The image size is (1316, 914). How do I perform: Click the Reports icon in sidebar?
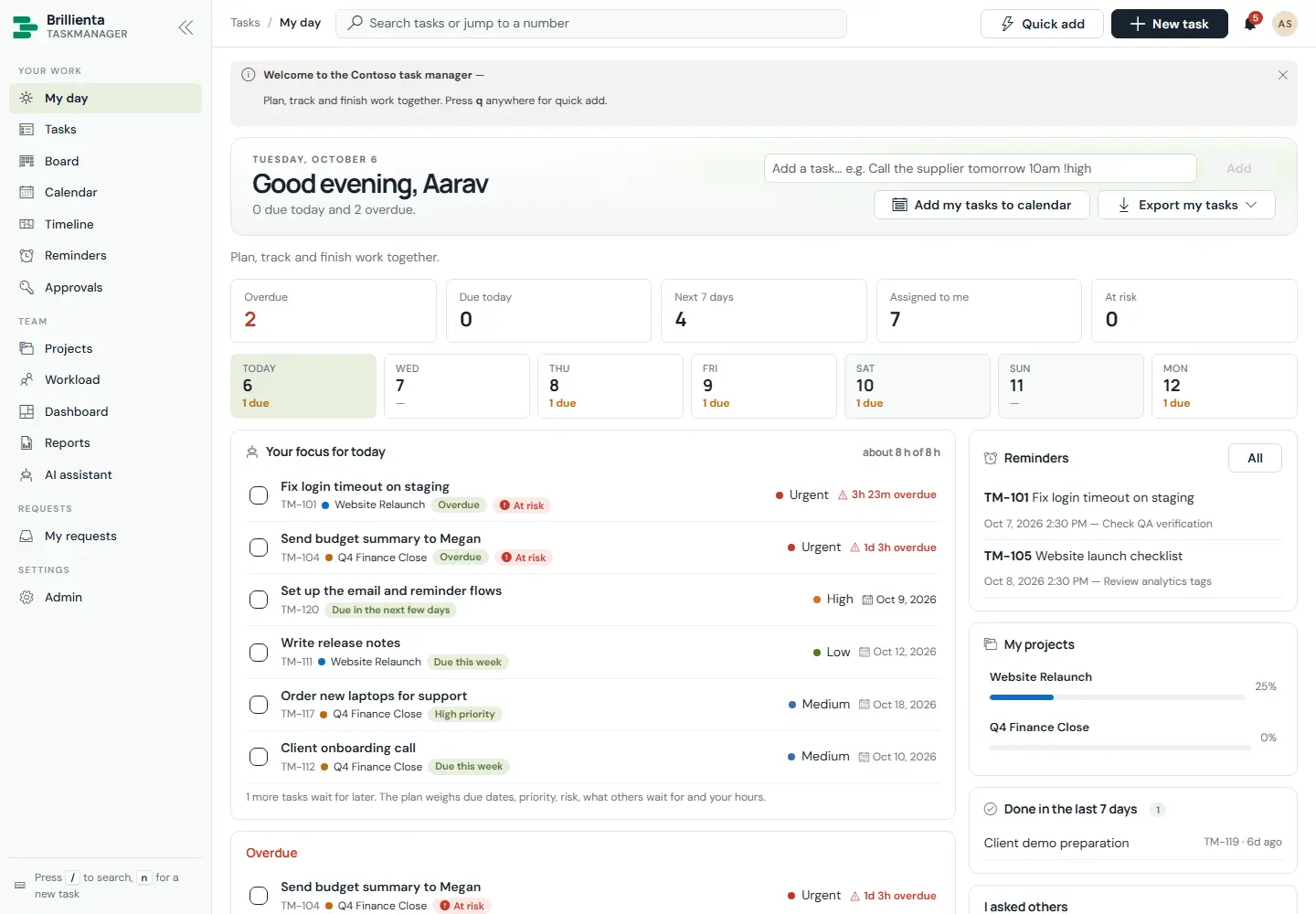click(x=27, y=443)
